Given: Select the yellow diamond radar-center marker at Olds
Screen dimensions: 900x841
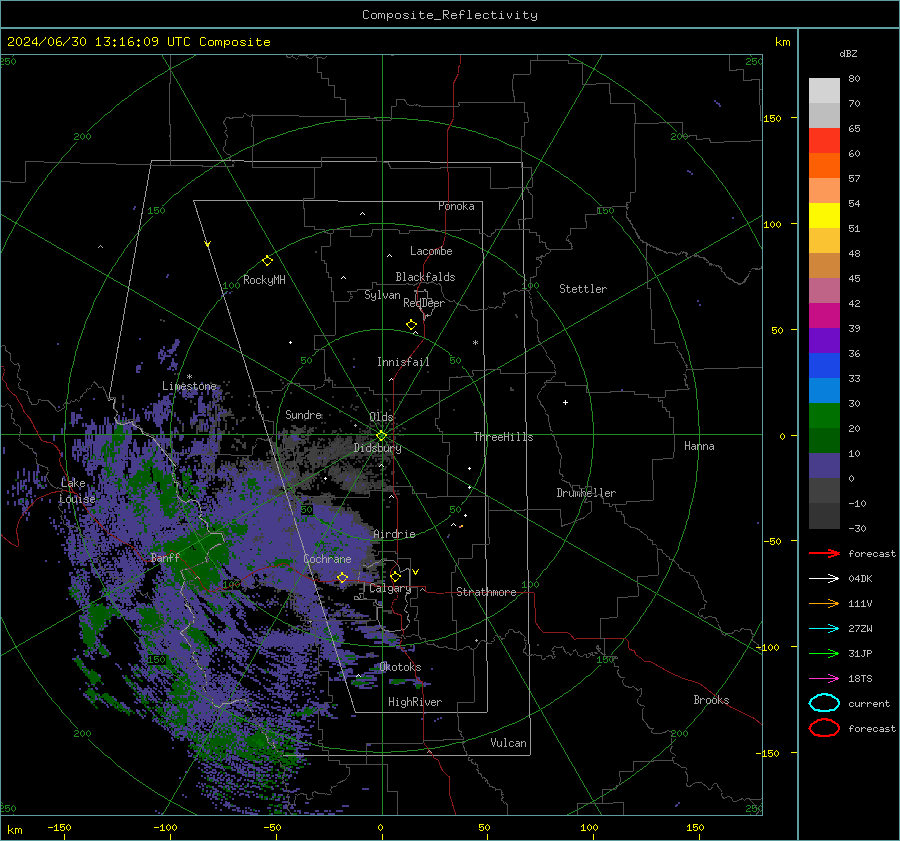Looking at the screenshot, I should [x=381, y=436].
